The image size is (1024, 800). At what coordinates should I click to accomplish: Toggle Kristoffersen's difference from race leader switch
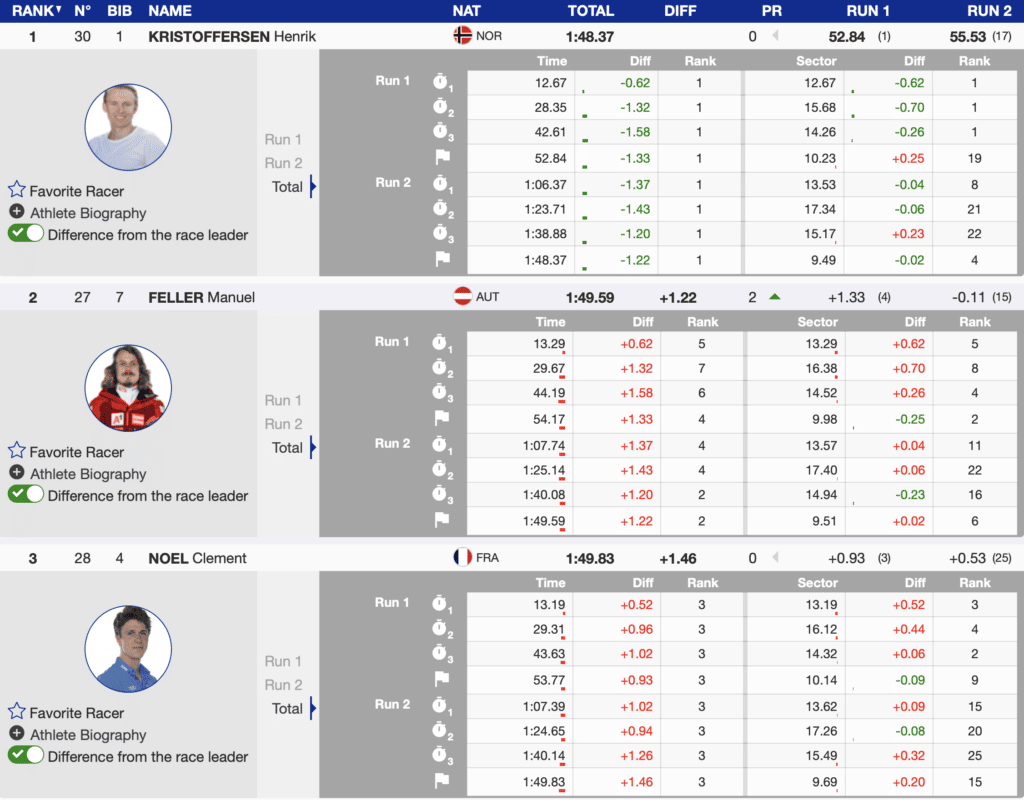[26, 234]
